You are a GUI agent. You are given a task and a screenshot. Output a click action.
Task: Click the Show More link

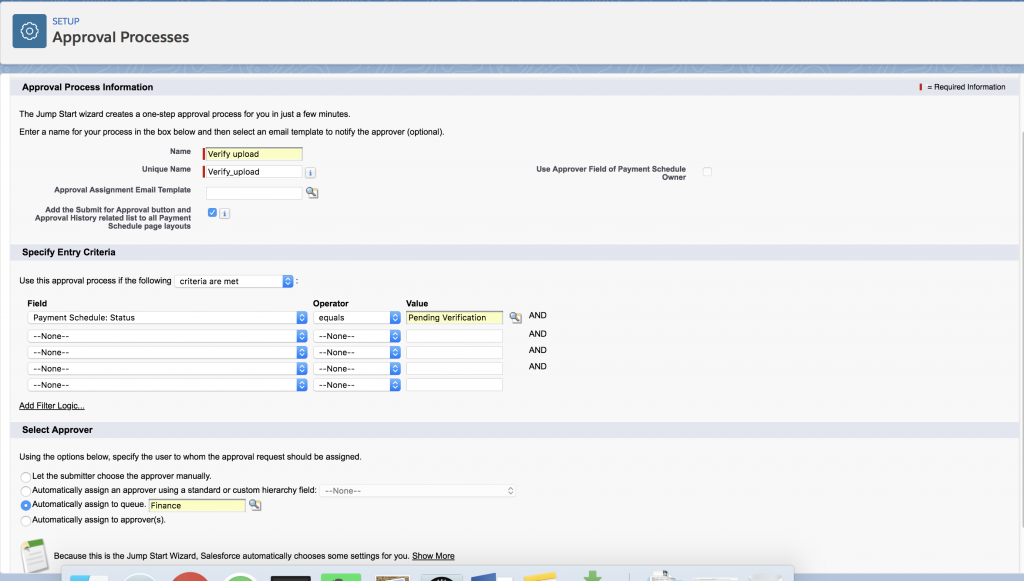pyautogui.click(x=433, y=556)
